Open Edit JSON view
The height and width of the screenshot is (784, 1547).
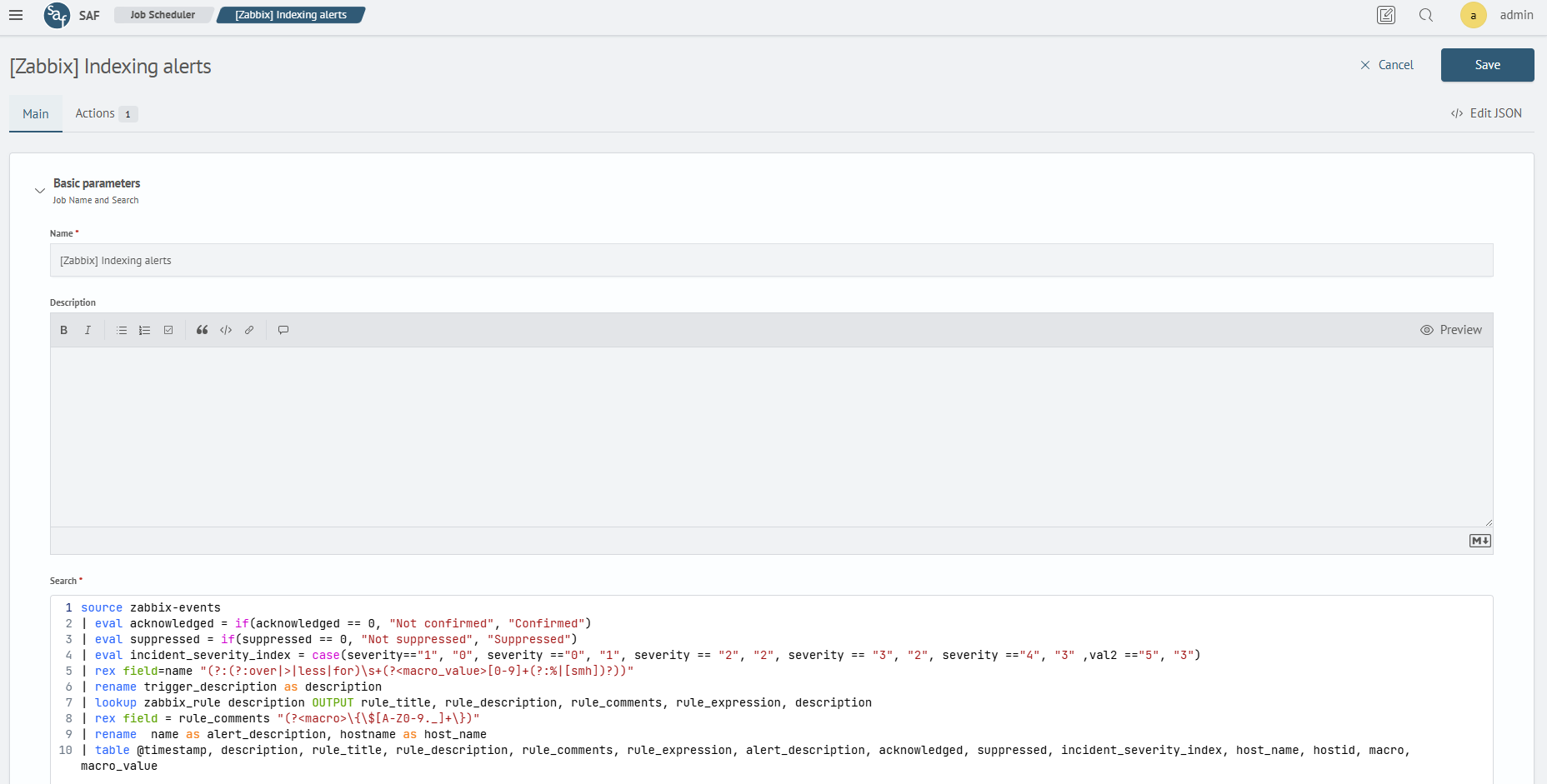(x=1487, y=113)
